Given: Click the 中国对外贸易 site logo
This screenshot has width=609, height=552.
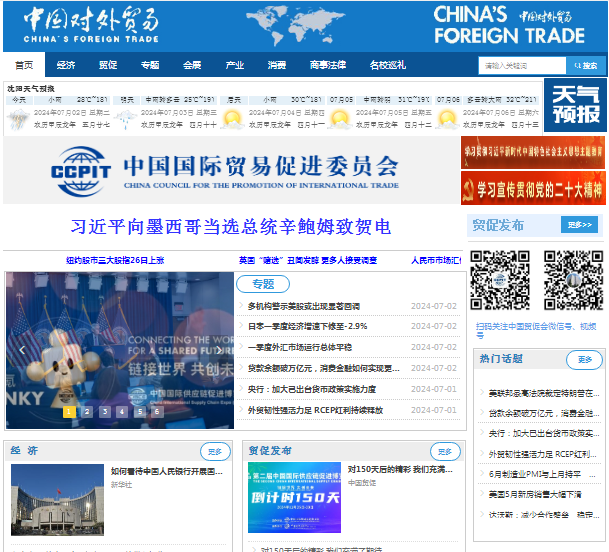Looking at the screenshot, I should point(91,26).
